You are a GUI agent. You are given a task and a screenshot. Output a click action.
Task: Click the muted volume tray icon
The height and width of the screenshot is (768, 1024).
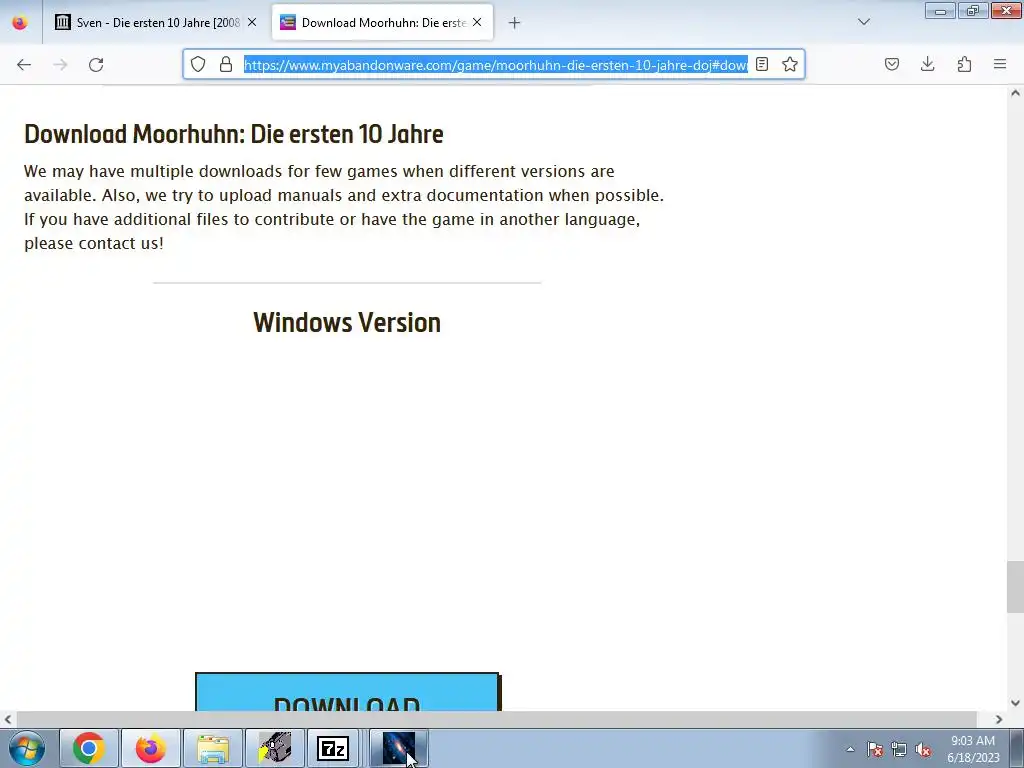pyautogui.click(x=923, y=749)
